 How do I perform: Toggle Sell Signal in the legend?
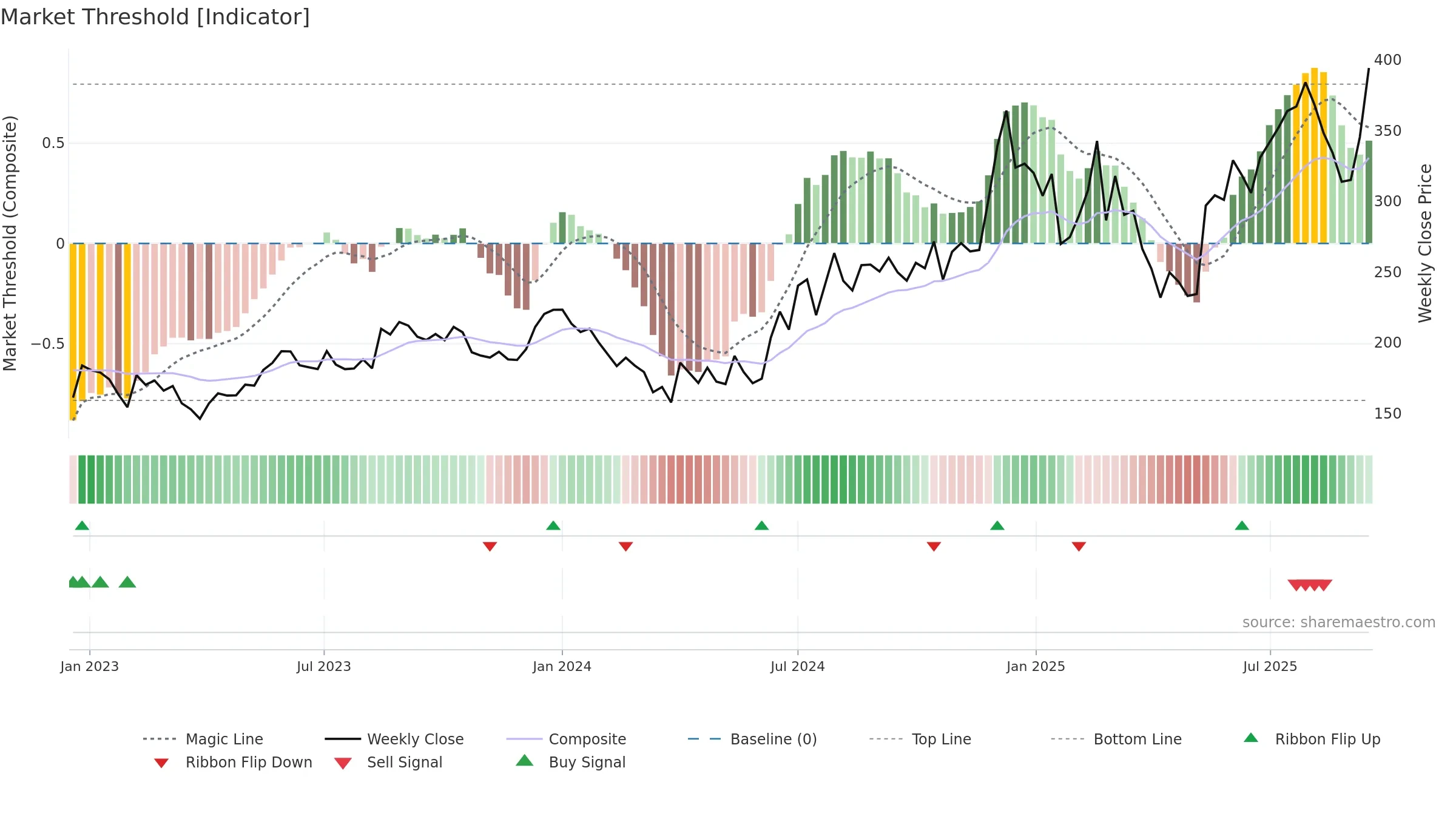click(x=388, y=762)
